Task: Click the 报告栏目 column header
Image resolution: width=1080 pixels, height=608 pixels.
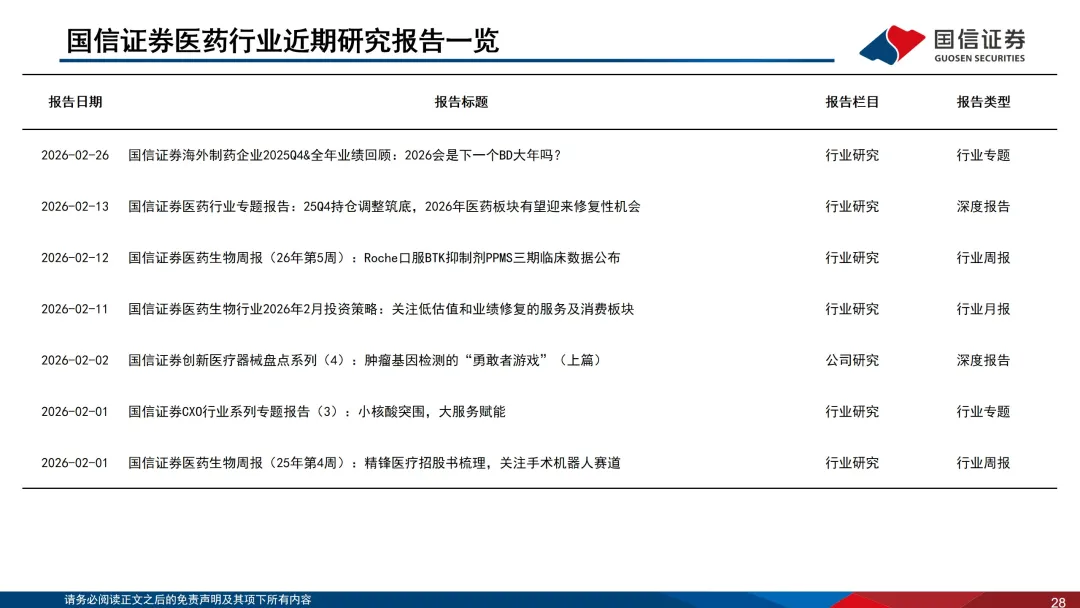Action: pos(852,102)
